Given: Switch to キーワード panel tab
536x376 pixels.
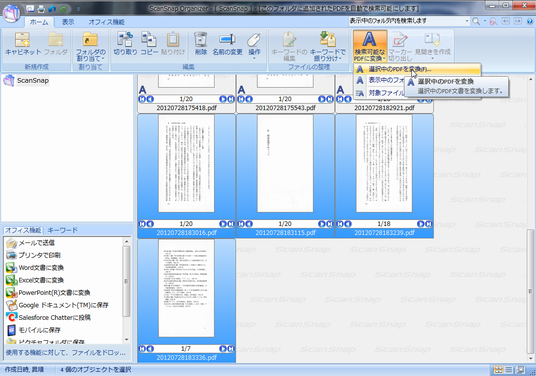Looking at the screenshot, I should pyautogui.click(x=62, y=230).
